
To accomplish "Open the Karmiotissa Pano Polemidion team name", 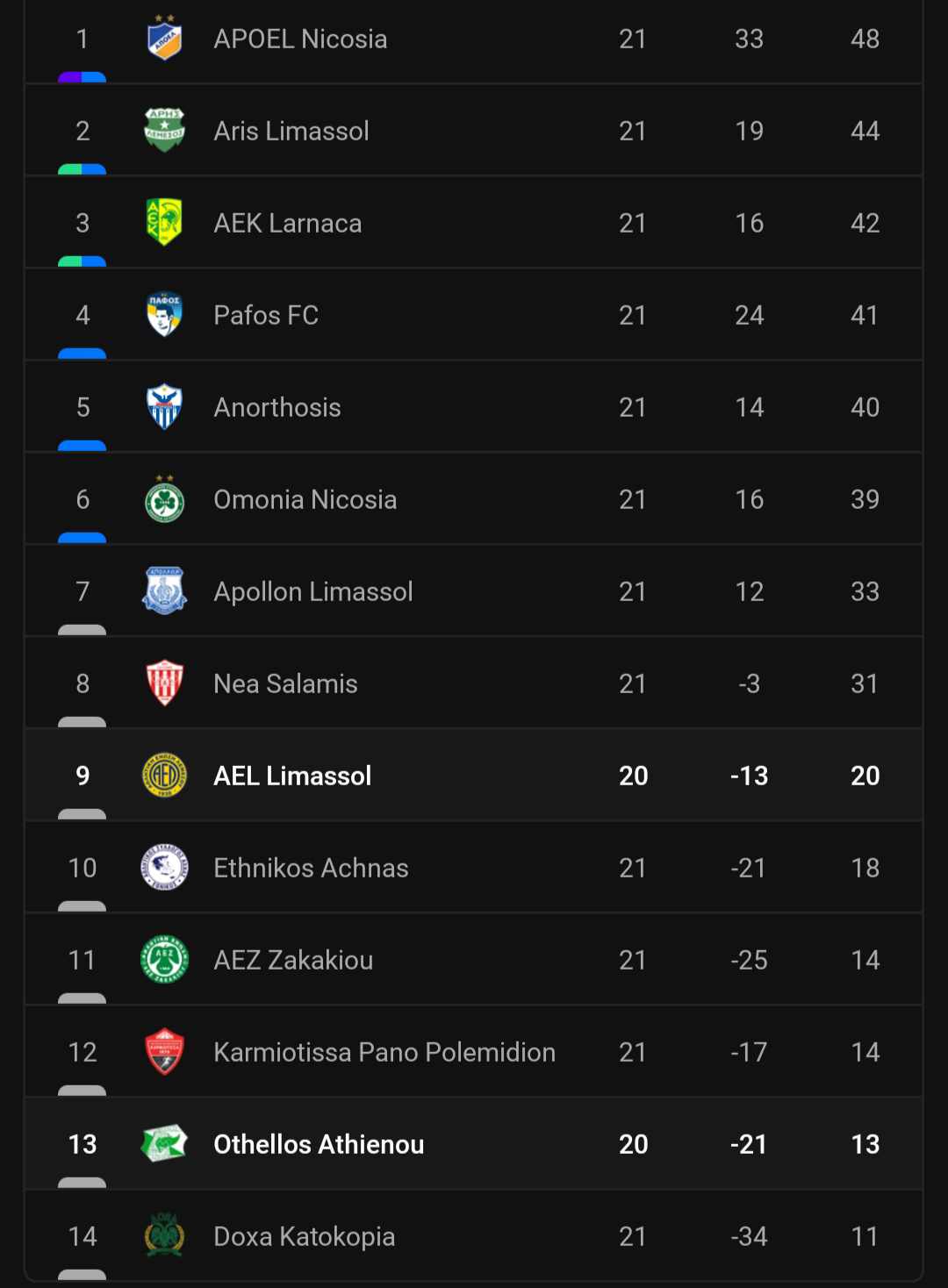I will [384, 1052].
